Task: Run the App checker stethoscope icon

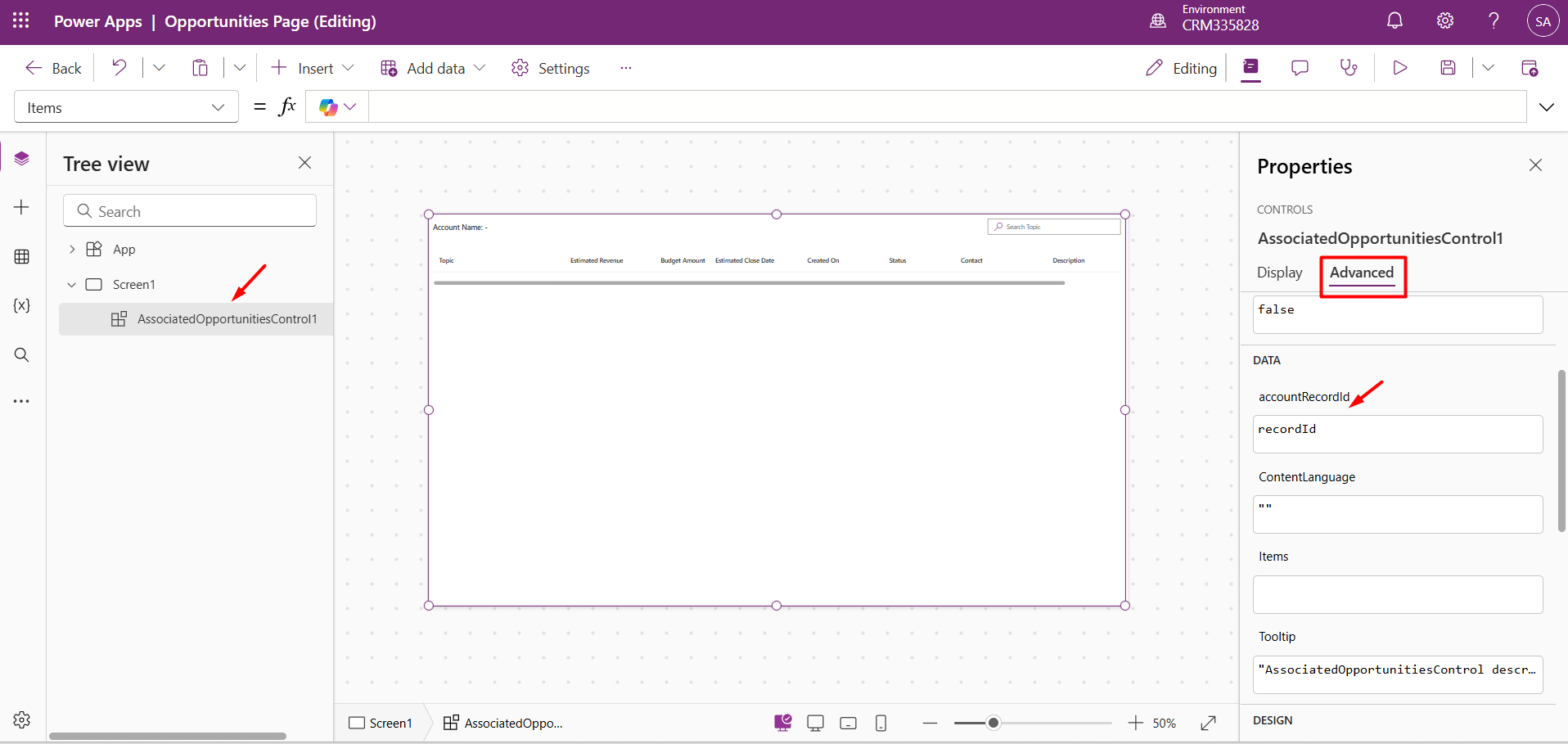Action: [x=1349, y=68]
